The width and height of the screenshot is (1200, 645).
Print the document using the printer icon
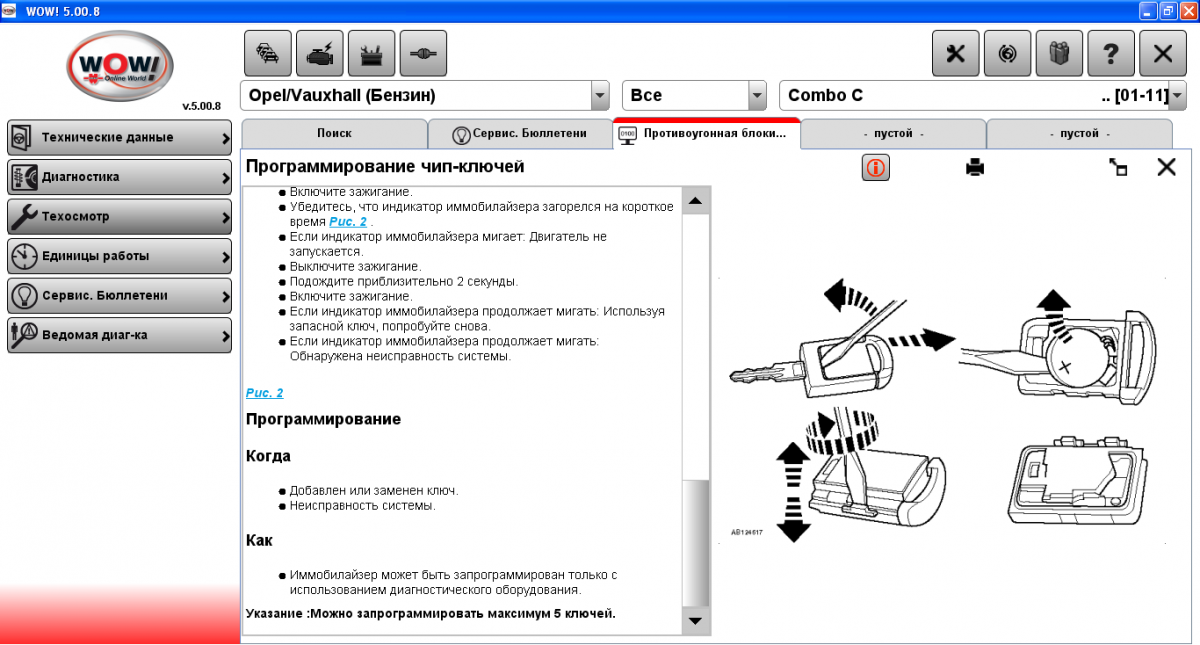pos(975,167)
